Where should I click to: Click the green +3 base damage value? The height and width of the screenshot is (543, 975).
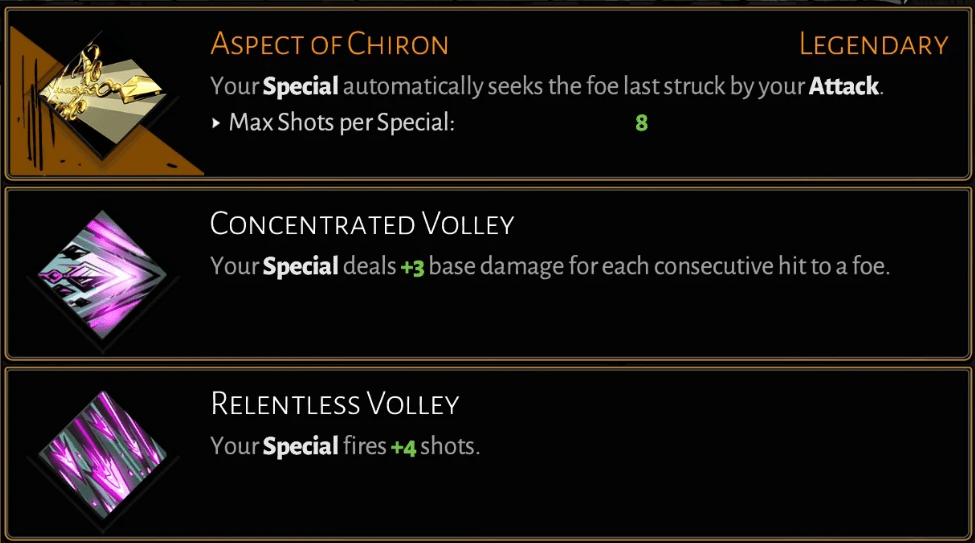pyautogui.click(x=412, y=268)
